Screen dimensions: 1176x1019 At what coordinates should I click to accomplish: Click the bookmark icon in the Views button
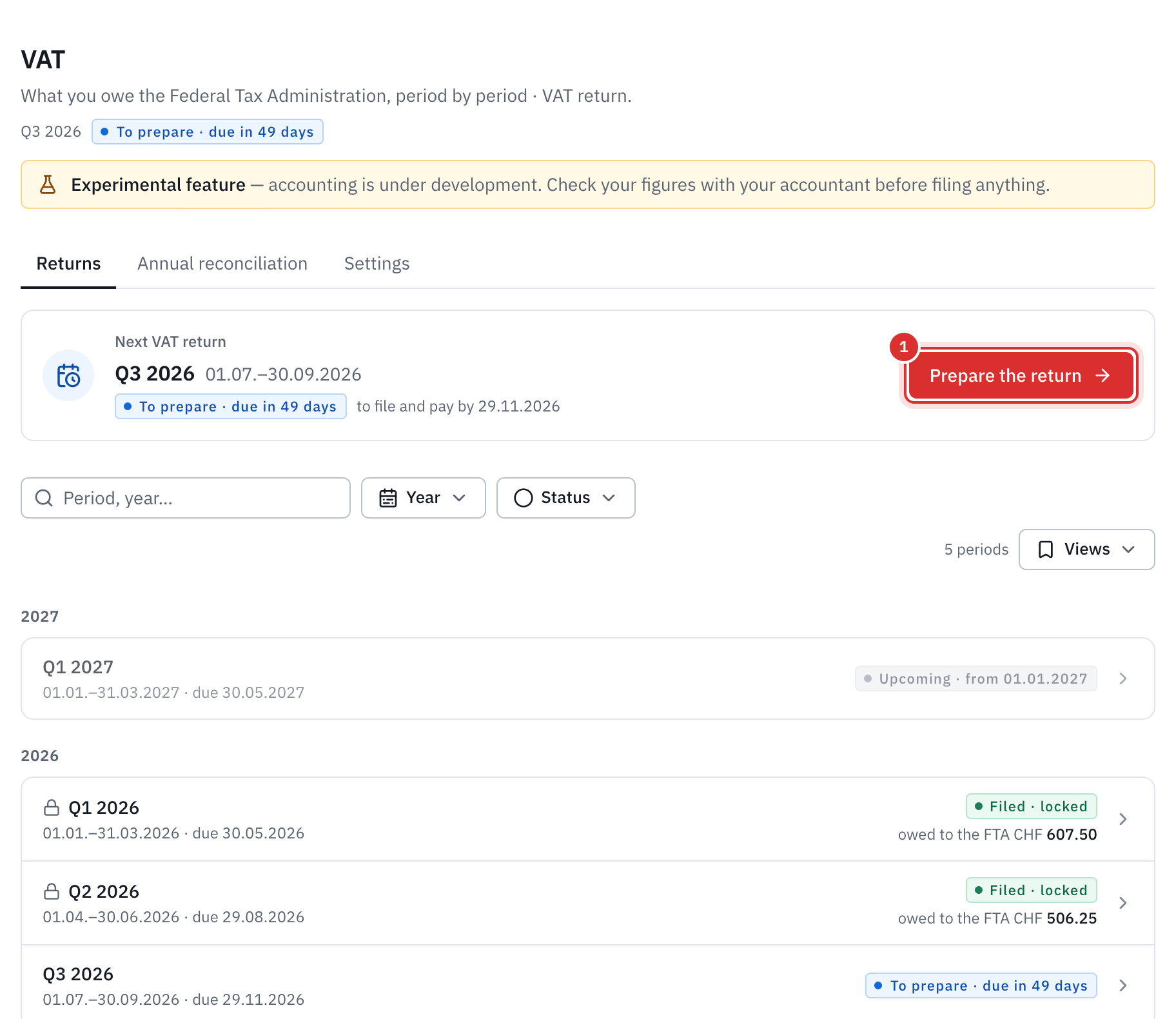[x=1046, y=549]
